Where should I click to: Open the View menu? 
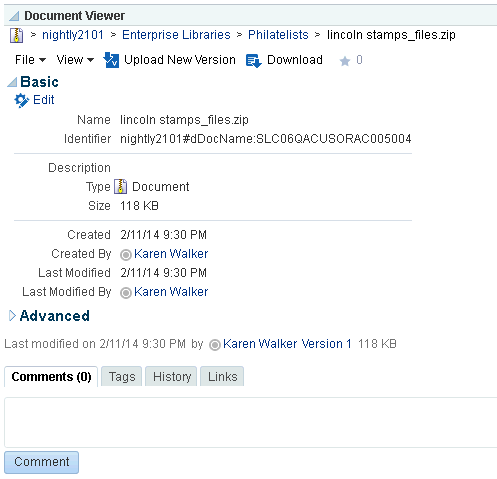point(75,60)
